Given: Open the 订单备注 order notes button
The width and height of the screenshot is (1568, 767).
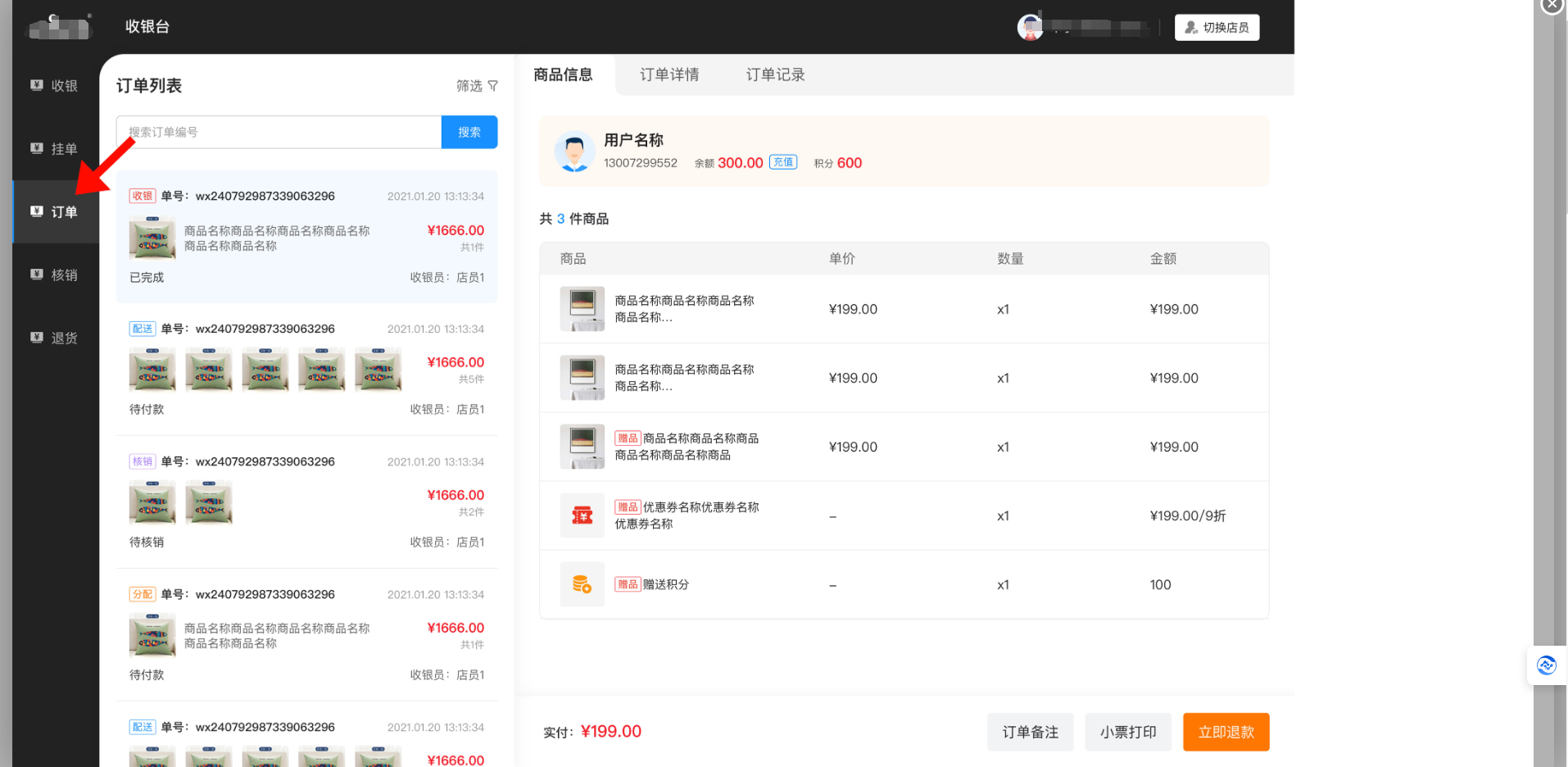Looking at the screenshot, I should pos(1030,732).
